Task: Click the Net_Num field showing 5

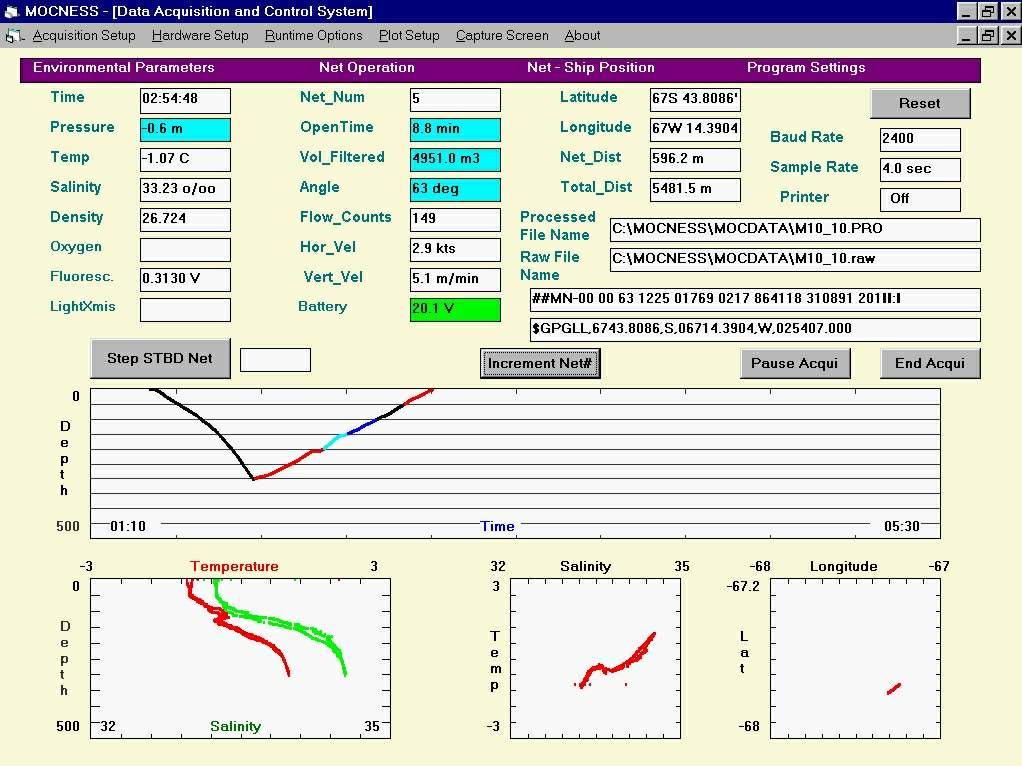Action: [456, 100]
